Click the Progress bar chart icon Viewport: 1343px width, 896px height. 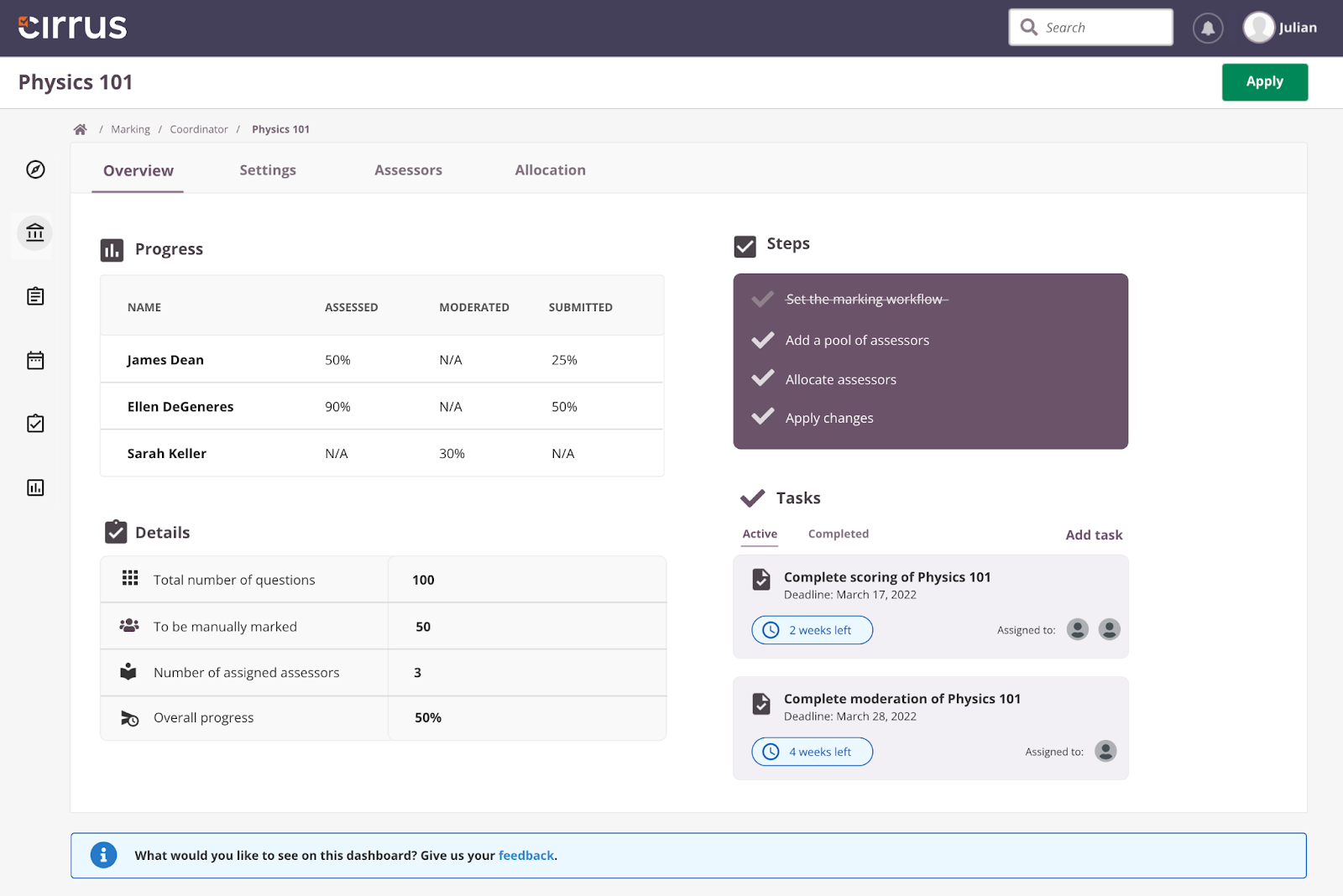(x=112, y=250)
